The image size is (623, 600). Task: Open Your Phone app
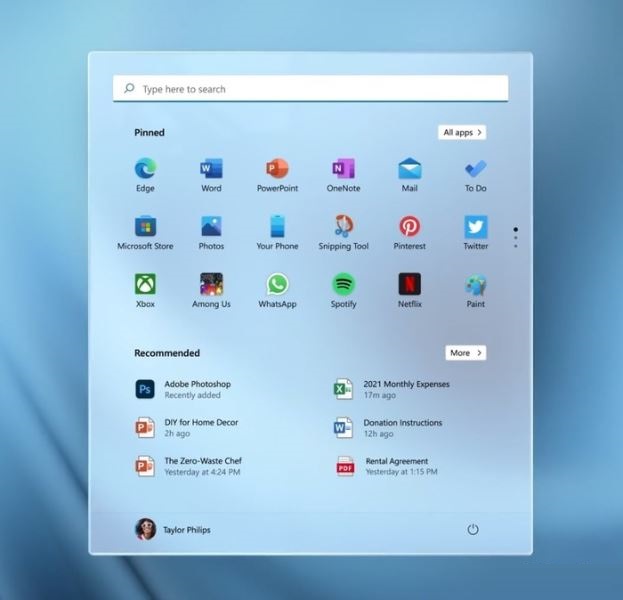coord(277,233)
